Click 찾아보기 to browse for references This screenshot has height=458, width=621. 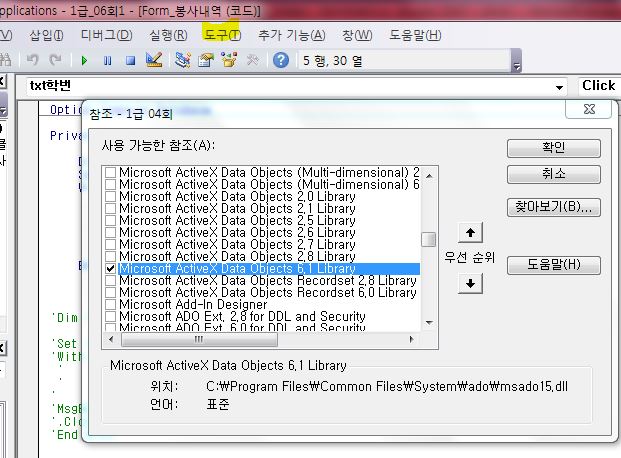pyautogui.click(x=553, y=208)
